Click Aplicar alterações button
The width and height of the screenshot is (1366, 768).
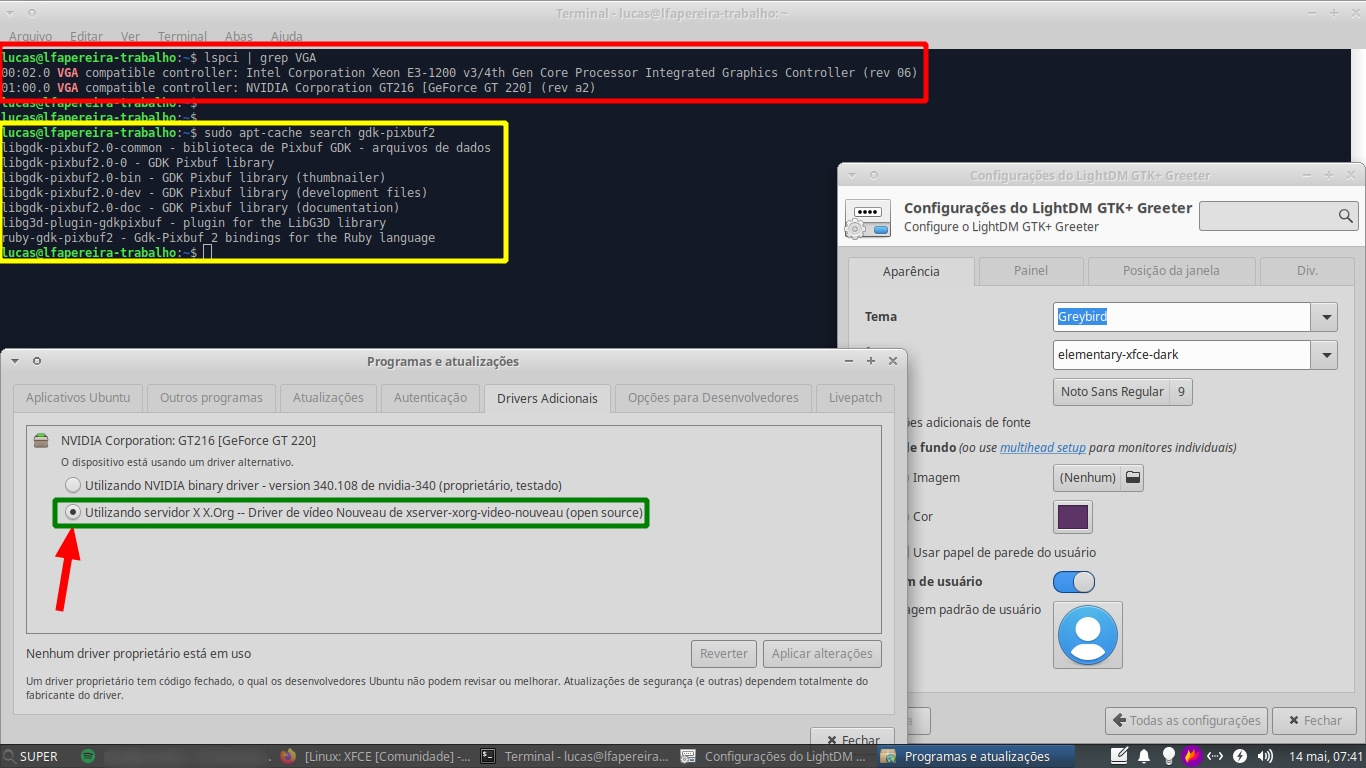[x=822, y=654]
